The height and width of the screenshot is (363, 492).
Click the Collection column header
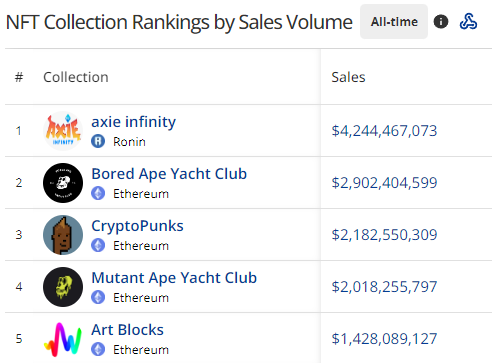coord(76,77)
